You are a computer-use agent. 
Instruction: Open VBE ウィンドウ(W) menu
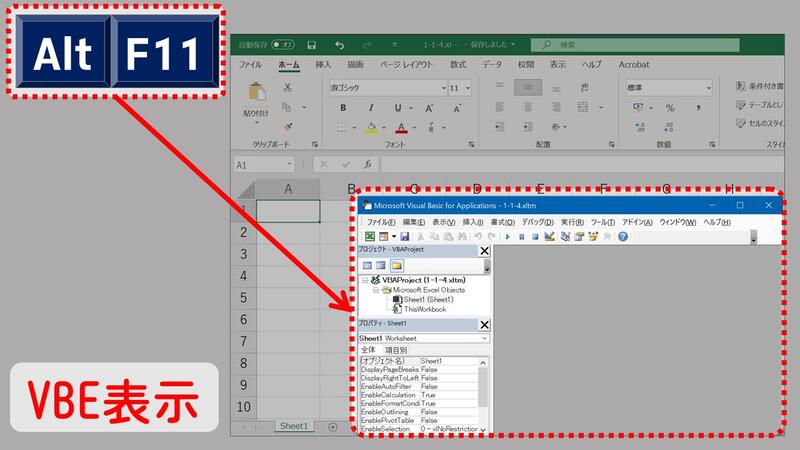pos(678,222)
